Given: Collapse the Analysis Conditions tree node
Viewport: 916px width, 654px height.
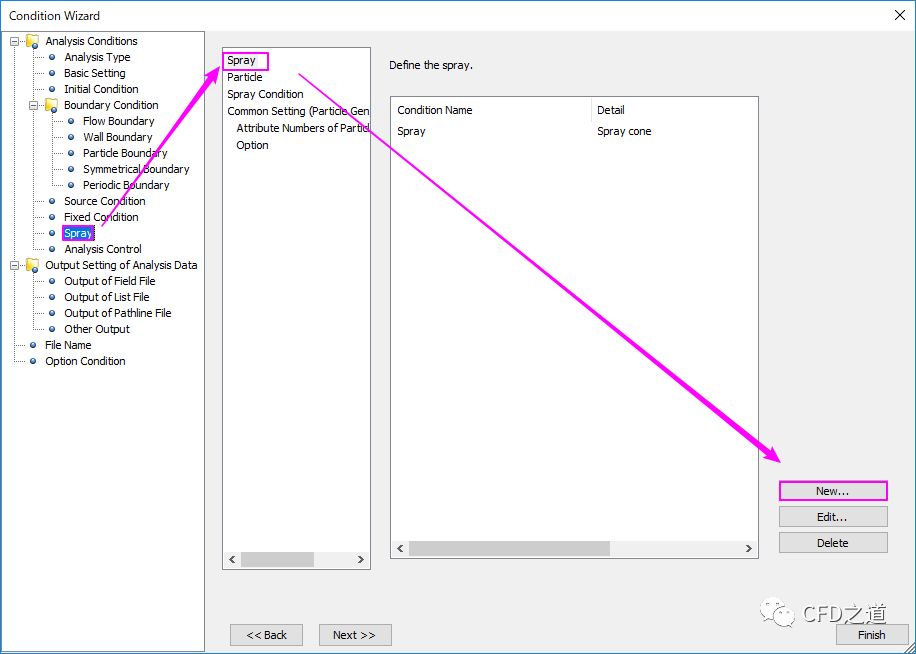Looking at the screenshot, I should tap(15, 41).
